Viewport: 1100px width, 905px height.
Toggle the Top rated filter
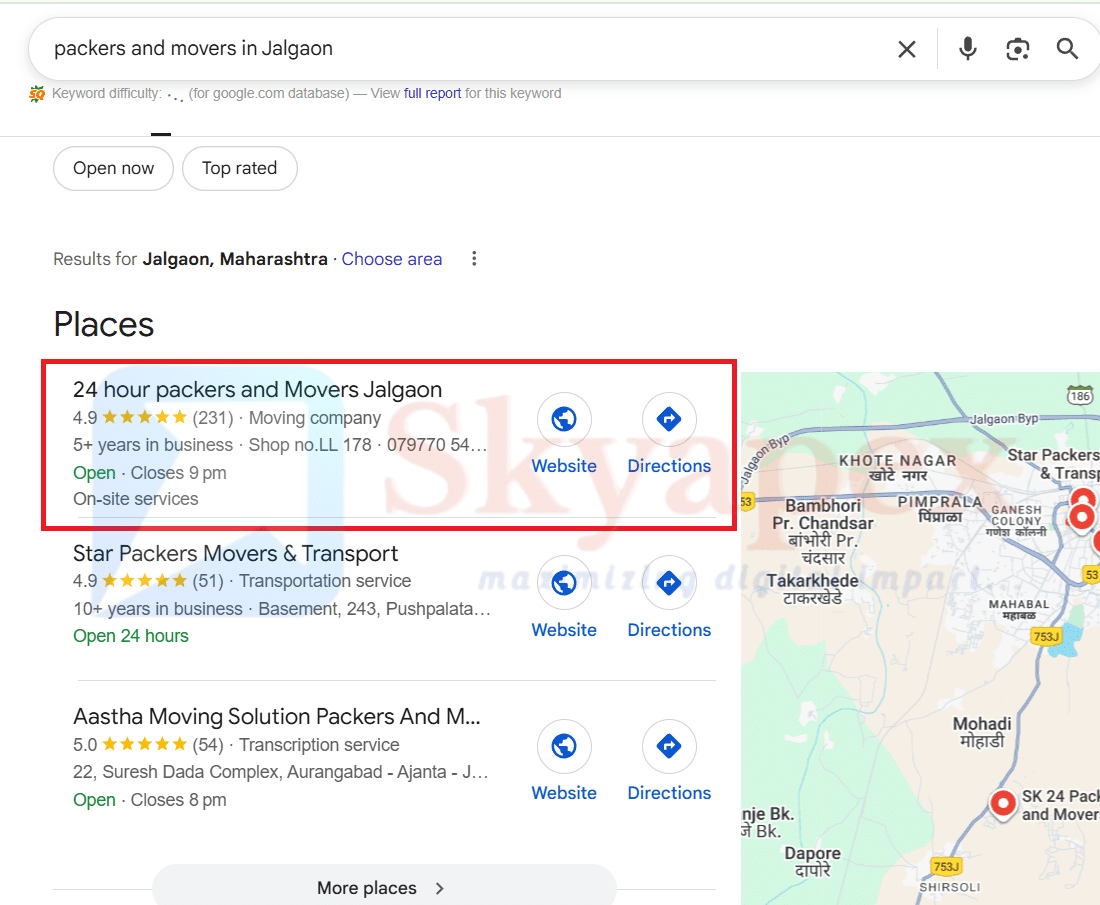[239, 168]
